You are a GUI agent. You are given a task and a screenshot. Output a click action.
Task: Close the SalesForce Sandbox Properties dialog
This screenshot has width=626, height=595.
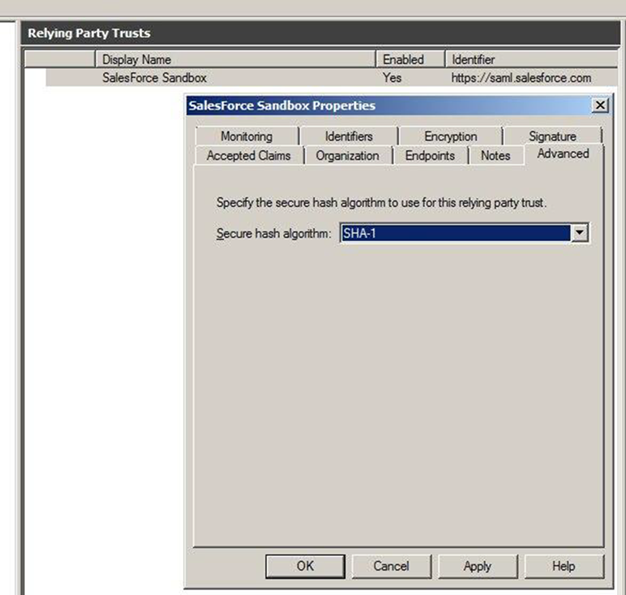pyautogui.click(x=600, y=105)
